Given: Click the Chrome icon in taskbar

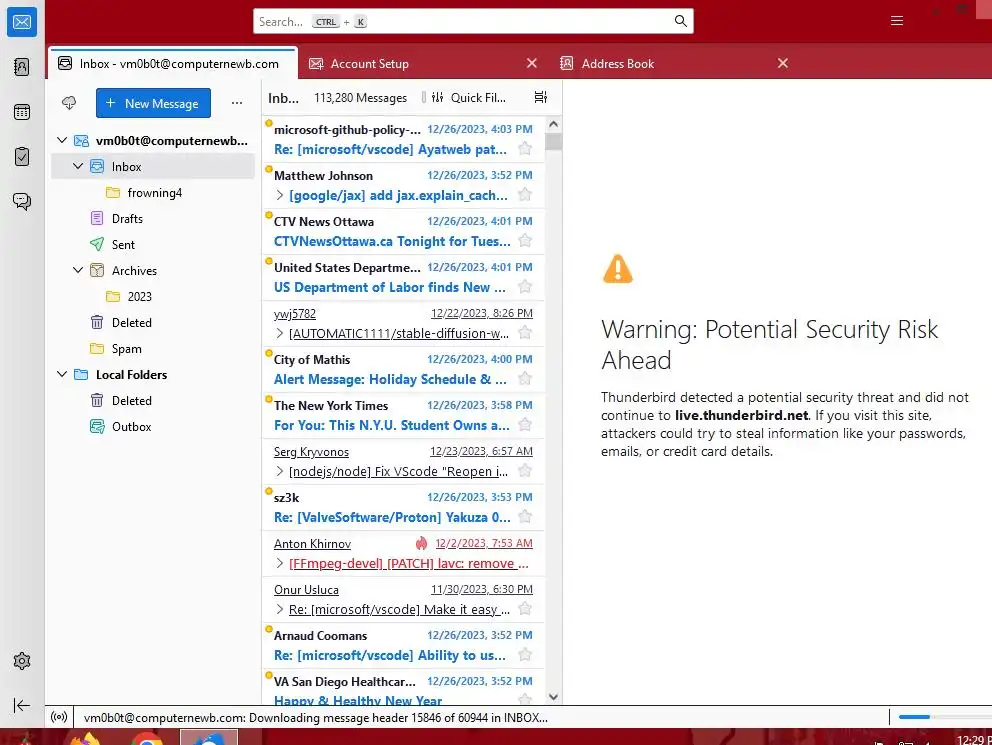Looking at the screenshot, I should coord(147,739).
